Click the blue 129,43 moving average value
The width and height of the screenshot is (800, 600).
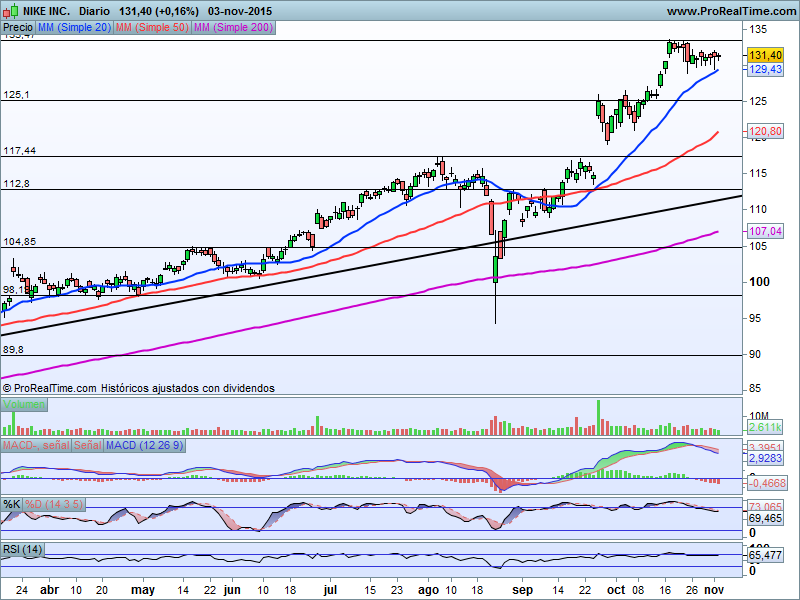765,69
